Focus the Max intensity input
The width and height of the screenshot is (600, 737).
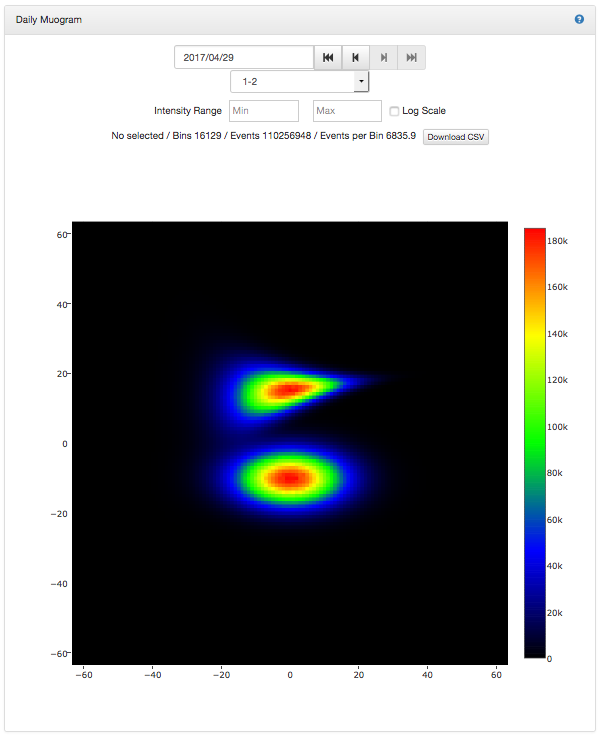347,111
